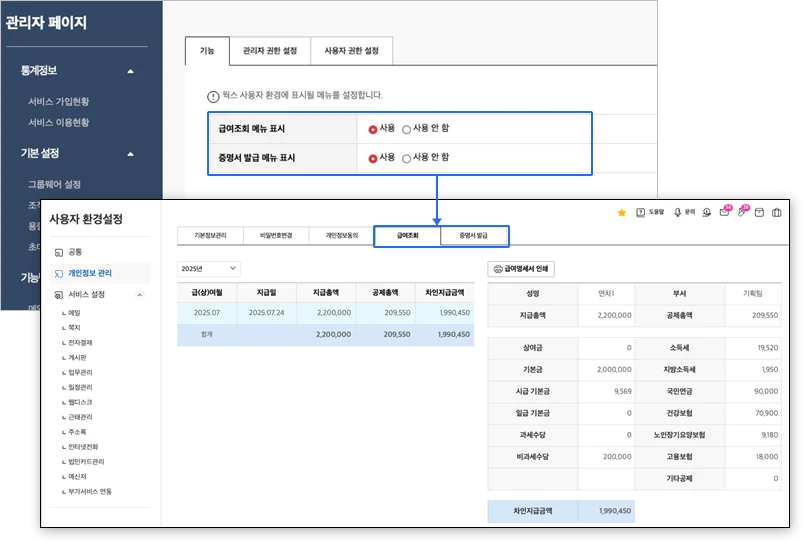This screenshot has height=542, width=803.
Task: Open the calendar icon in top bar
Action: tap(759, 212)
